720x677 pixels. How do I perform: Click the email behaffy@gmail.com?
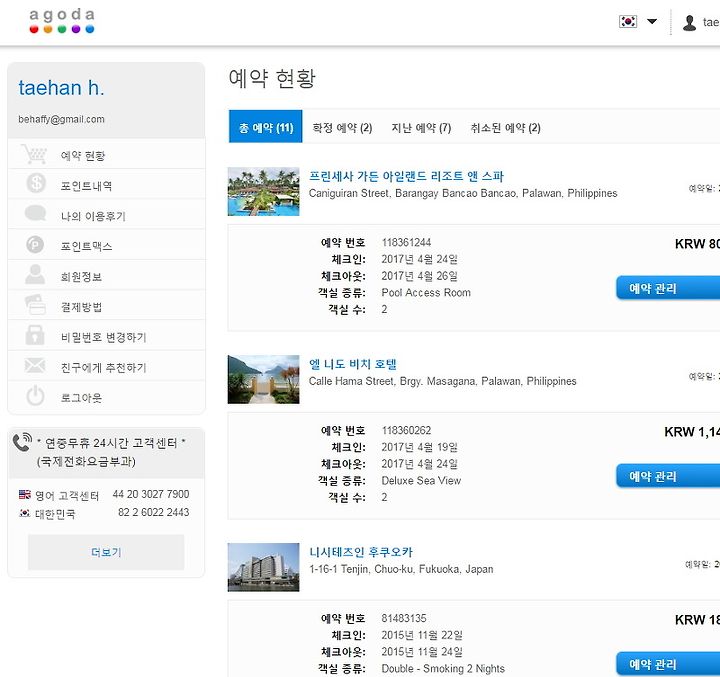62,119
